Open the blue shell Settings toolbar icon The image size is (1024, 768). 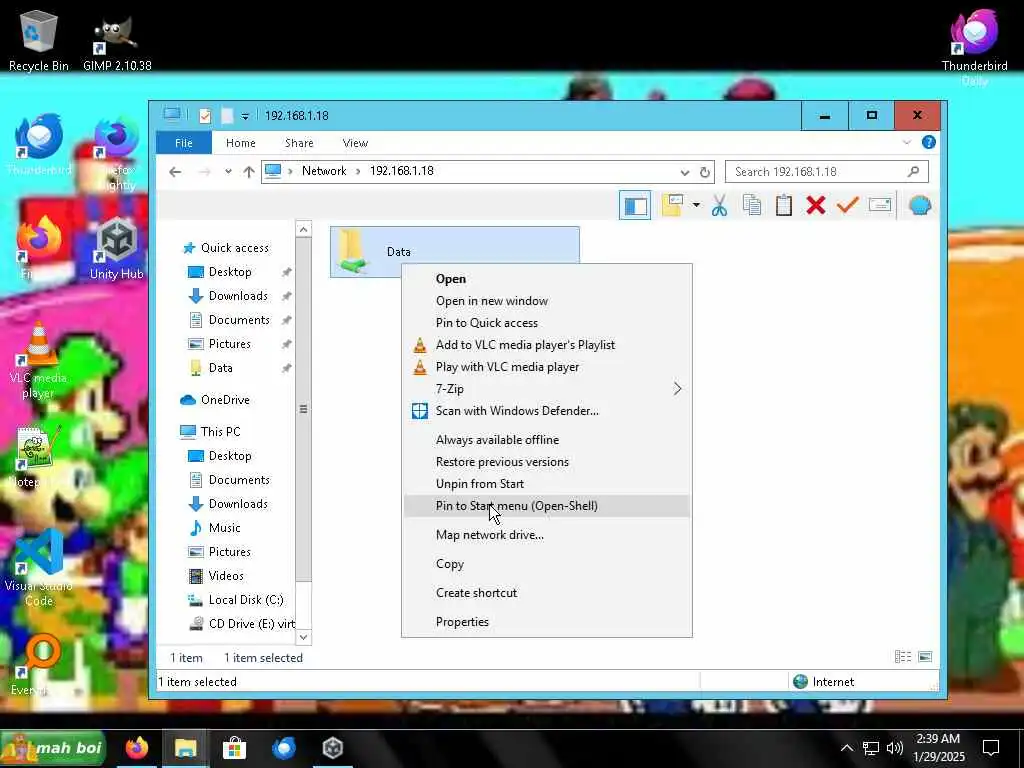[920, 206]
